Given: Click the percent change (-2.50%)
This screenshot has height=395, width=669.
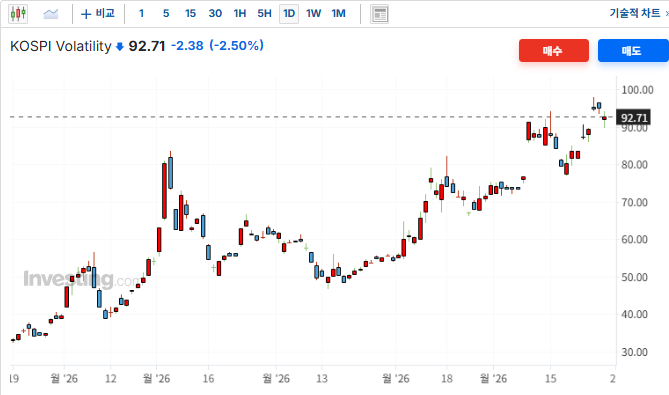Looking at the screenshot, I should [236, 46].
